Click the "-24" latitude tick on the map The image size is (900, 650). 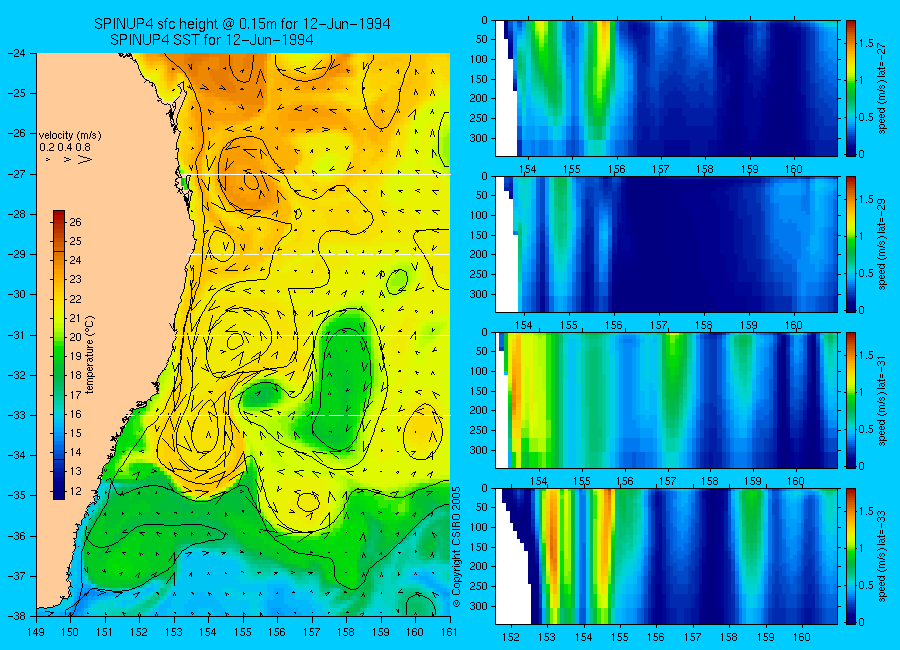[19, 53]
